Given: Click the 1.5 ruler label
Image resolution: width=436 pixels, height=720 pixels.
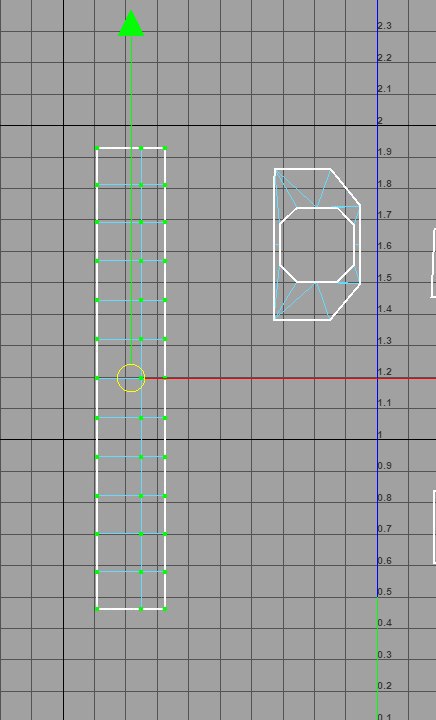Looking at the screenshot, I should (385, 277).
